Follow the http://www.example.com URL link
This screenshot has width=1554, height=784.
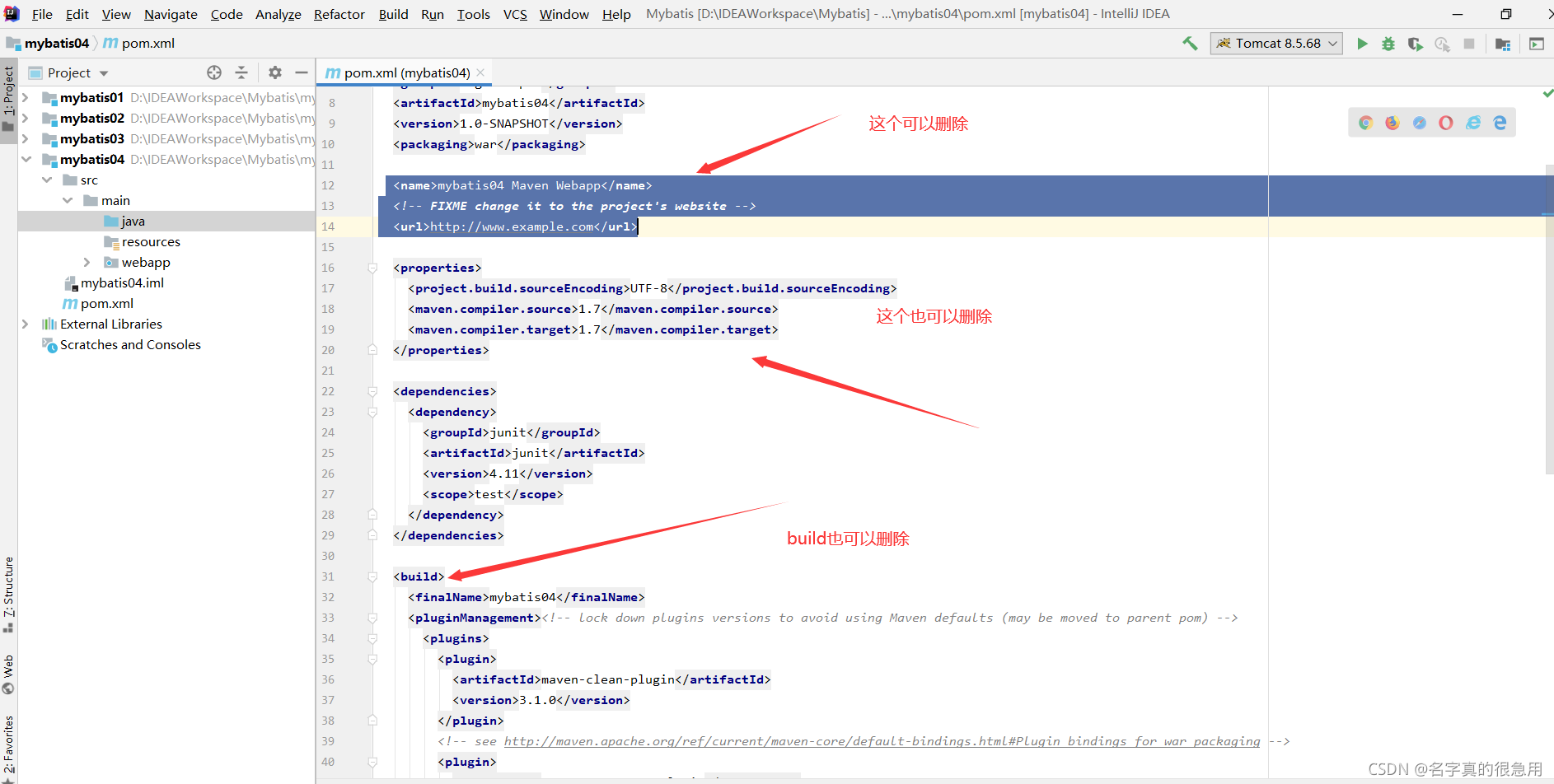click(512, 226)
